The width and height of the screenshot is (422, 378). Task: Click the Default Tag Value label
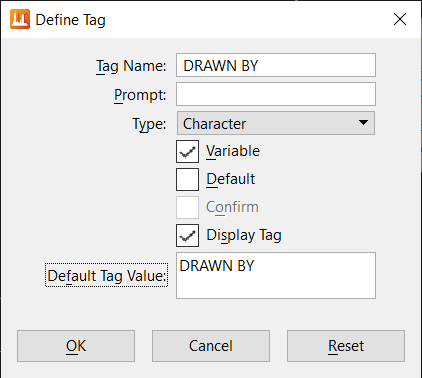(x=107, y=275)
